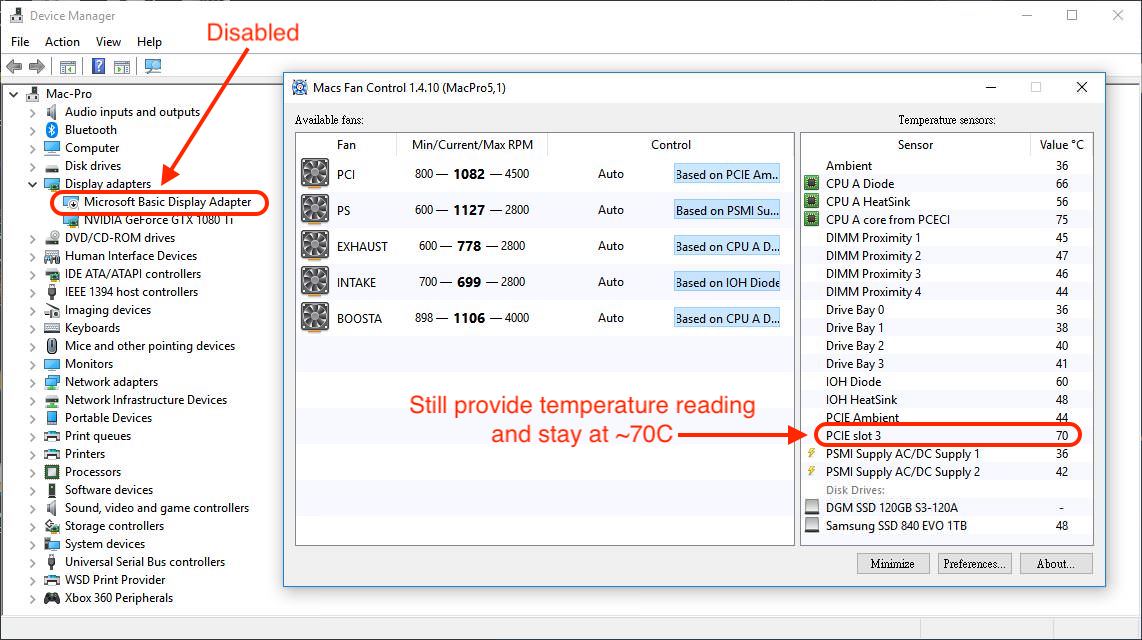Select the Ambient sensor row
Screen dimensions: 1142x640
click(947, 165)
